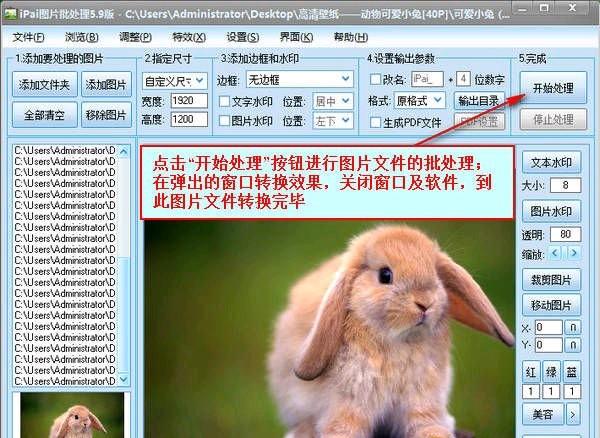Click the arrow button beside 美容
Screen dimensions: 600x438
[x=573, y=414]
